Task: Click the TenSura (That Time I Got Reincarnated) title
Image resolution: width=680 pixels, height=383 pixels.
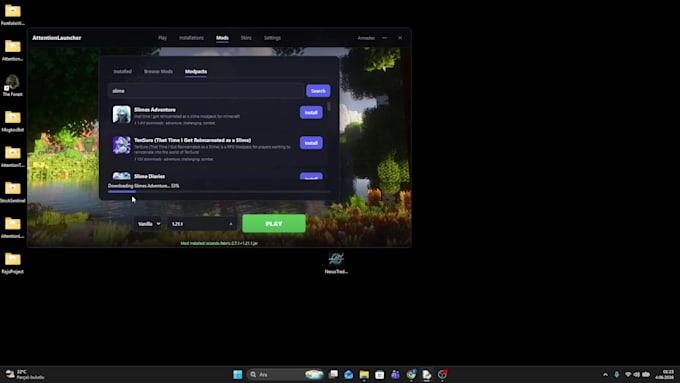Action: click(192, 140)
